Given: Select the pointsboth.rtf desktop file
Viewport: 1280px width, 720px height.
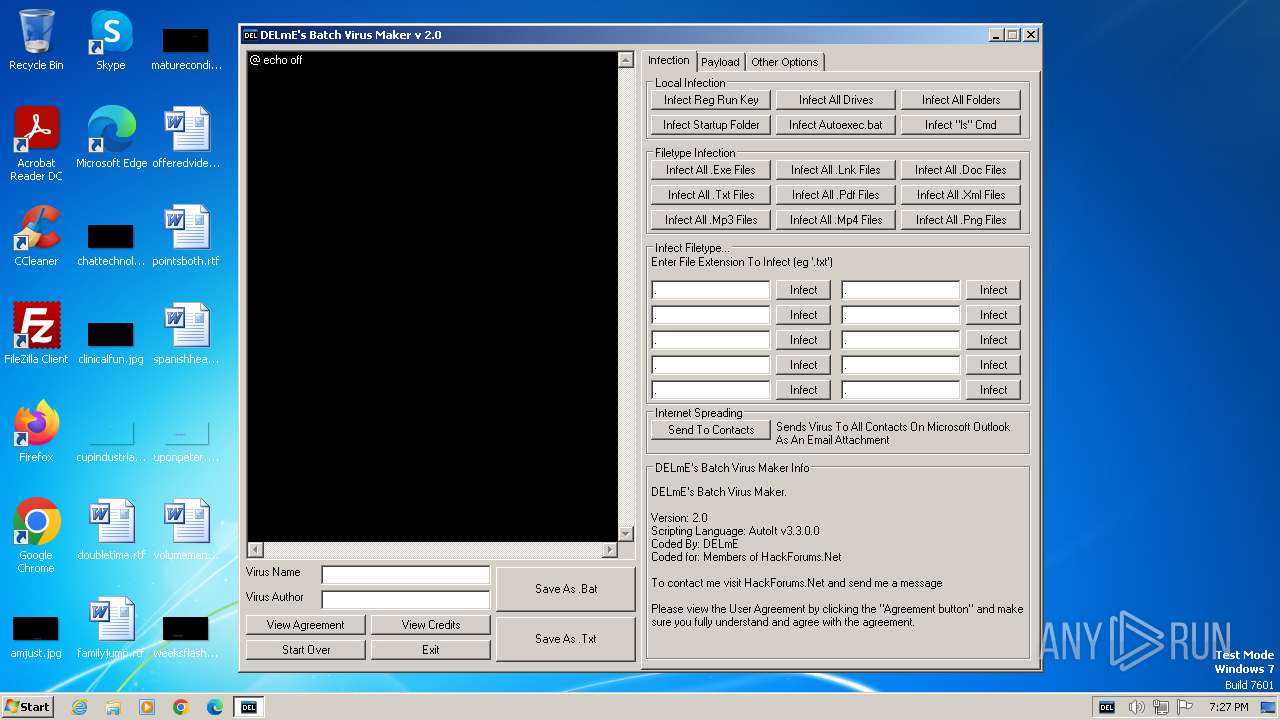Looking at the screenshot, I should click(186, 236).
